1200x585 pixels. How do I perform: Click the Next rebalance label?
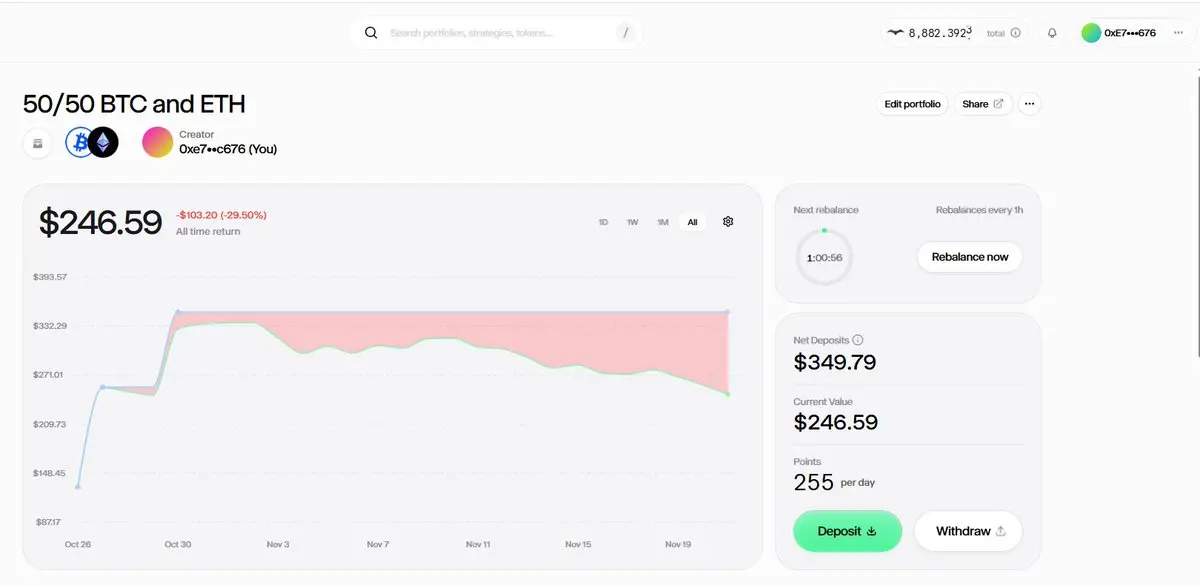pyautogui.click(x=826, y=210)
